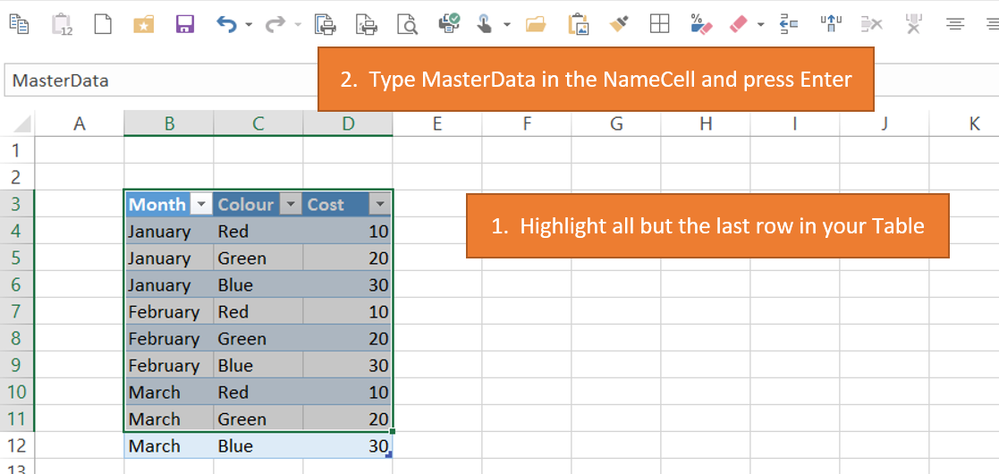Open the Colour column filter dropdown
Screen dimensions: 999x474
(290, 205)
